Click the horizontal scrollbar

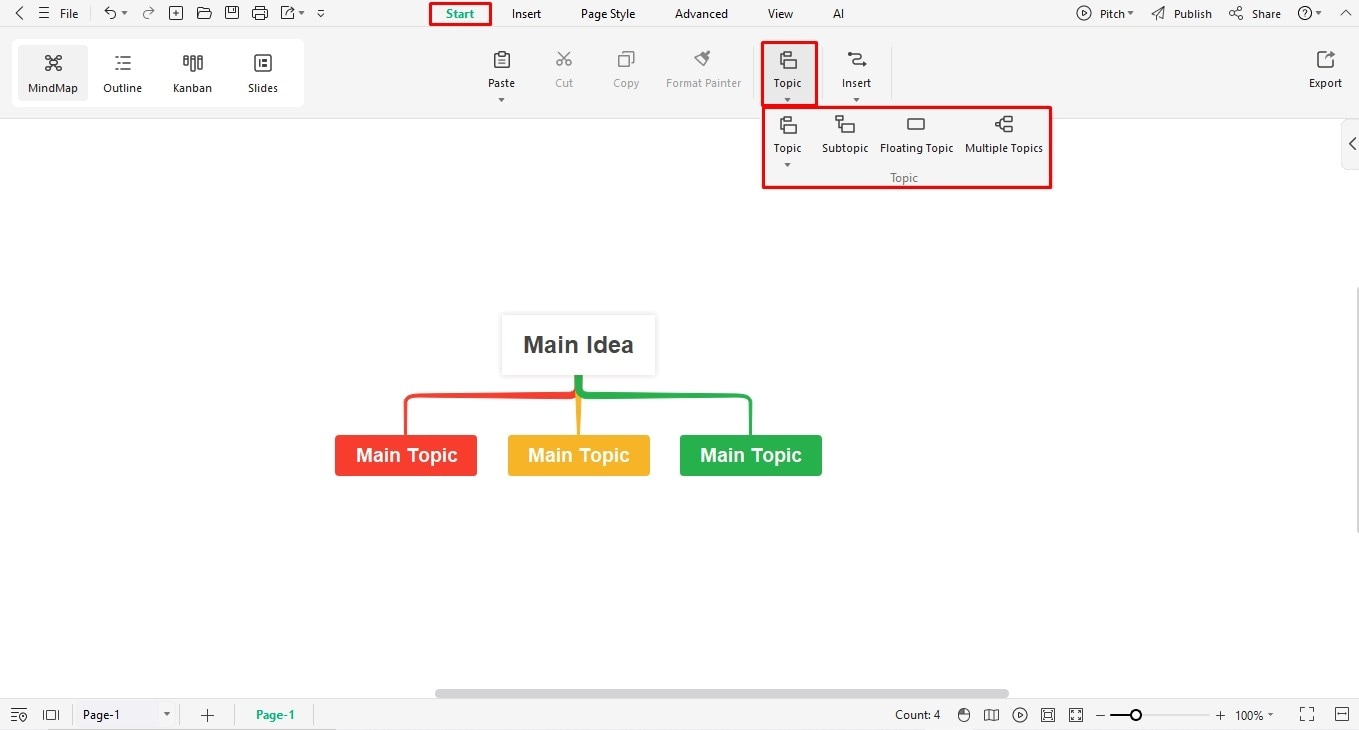tap(722, 693)
